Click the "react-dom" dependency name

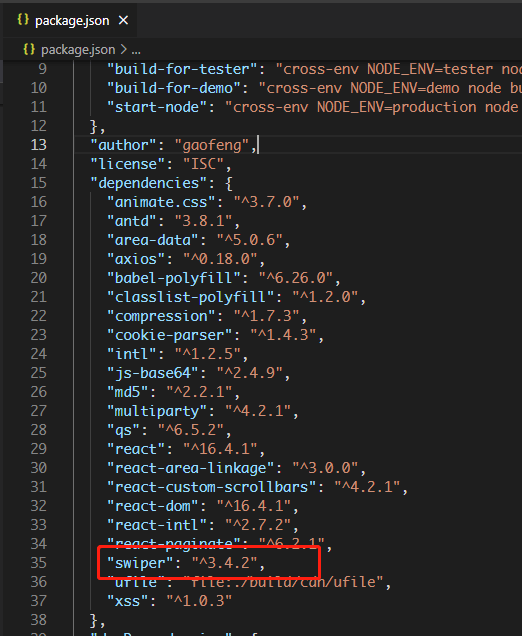coord(153,506)
